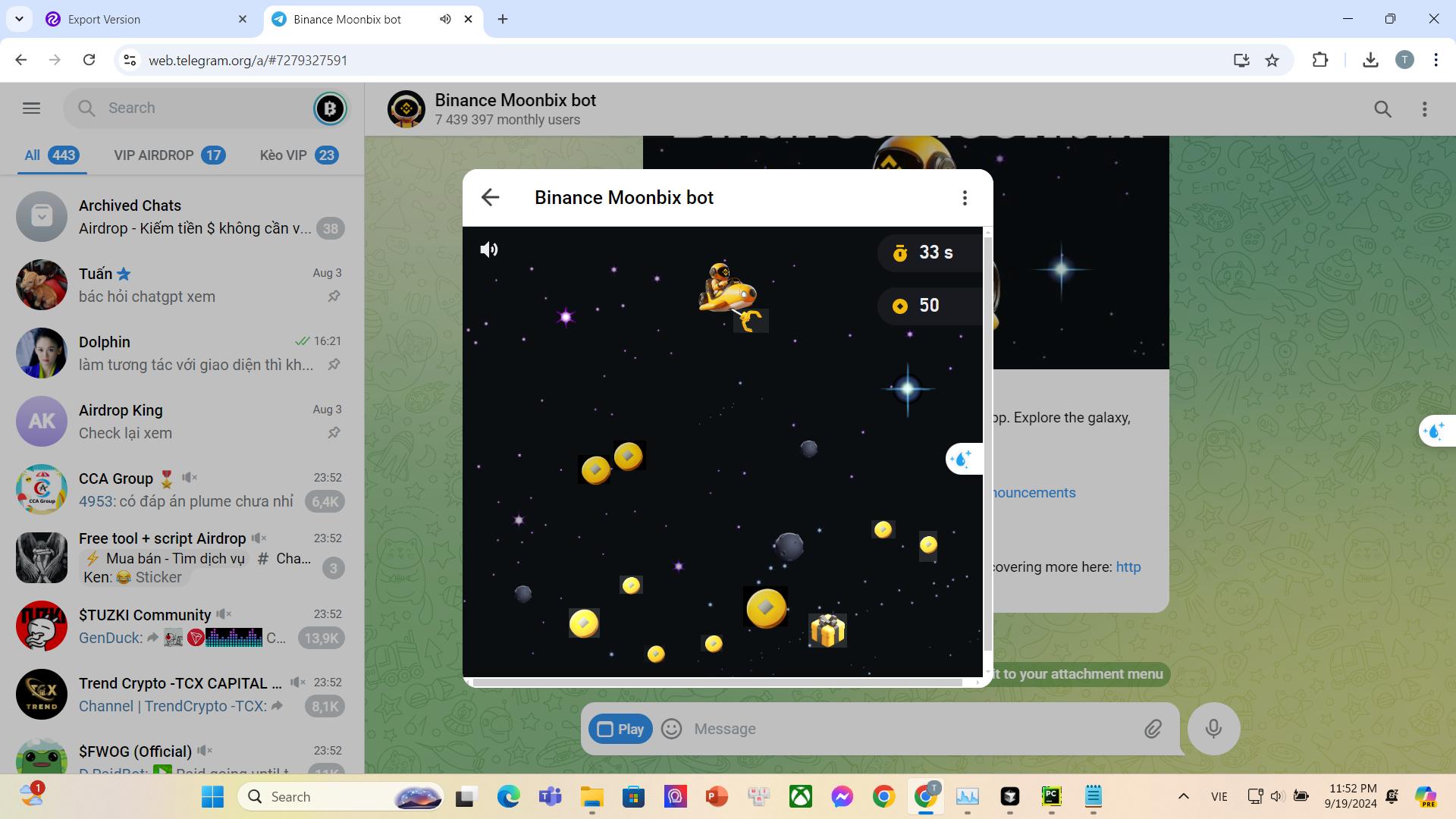Open the $TUZKI Community chat

pyautogui.click(x=182, y=626)
